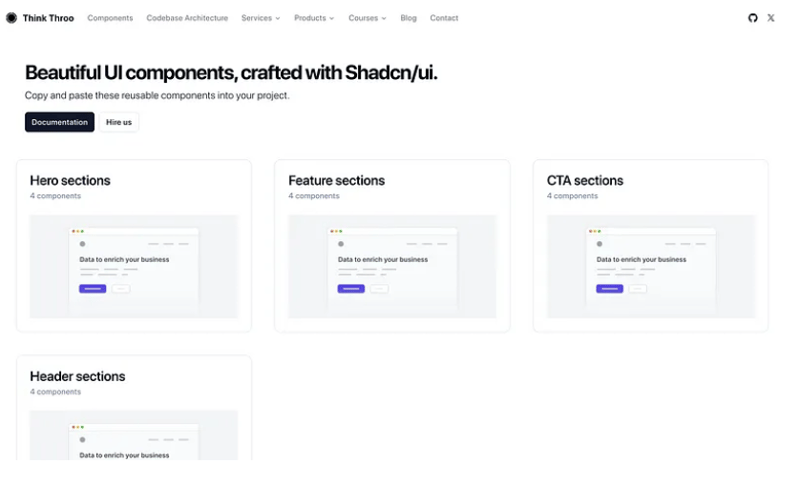Open the Feature sections preview thumbnail
This screenshot has height=484, width=800.
(392, 266)
